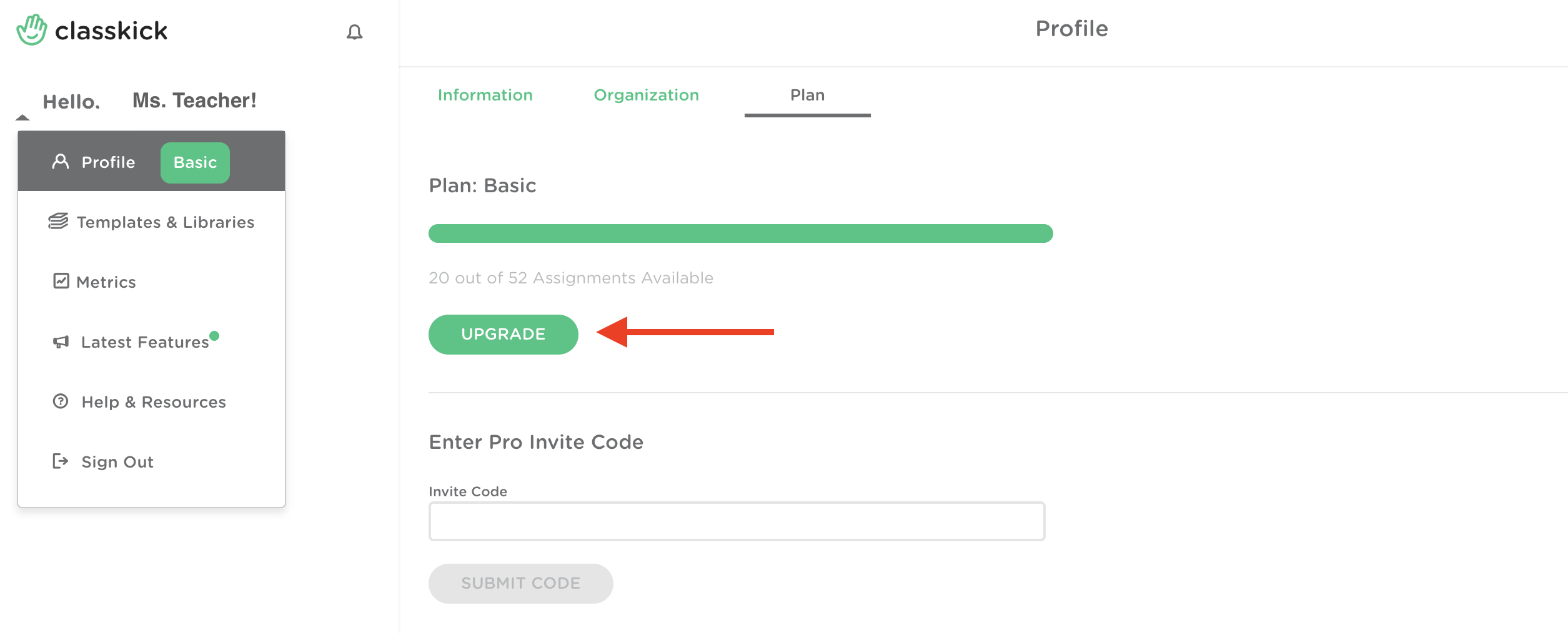Click the Help & Resources question icon
Viewport: 1568px width, 633px height.
(61, 401)
